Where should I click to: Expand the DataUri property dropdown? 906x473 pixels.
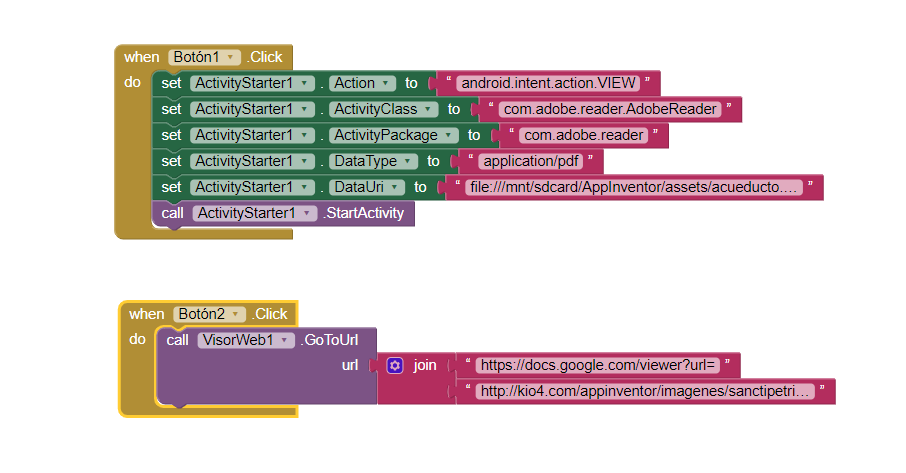point(396,187)
